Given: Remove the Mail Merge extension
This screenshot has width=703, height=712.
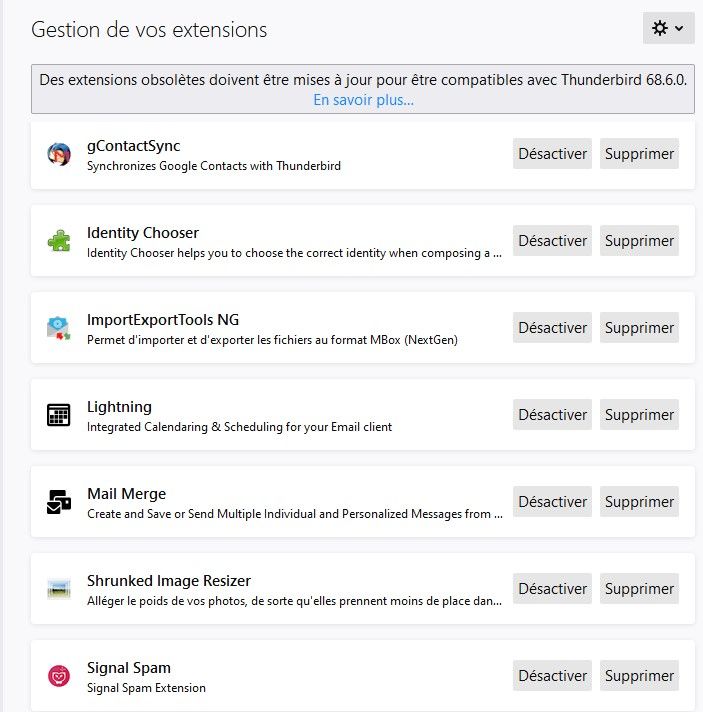Looking at the screenshot, I should (x=639, y=502).
